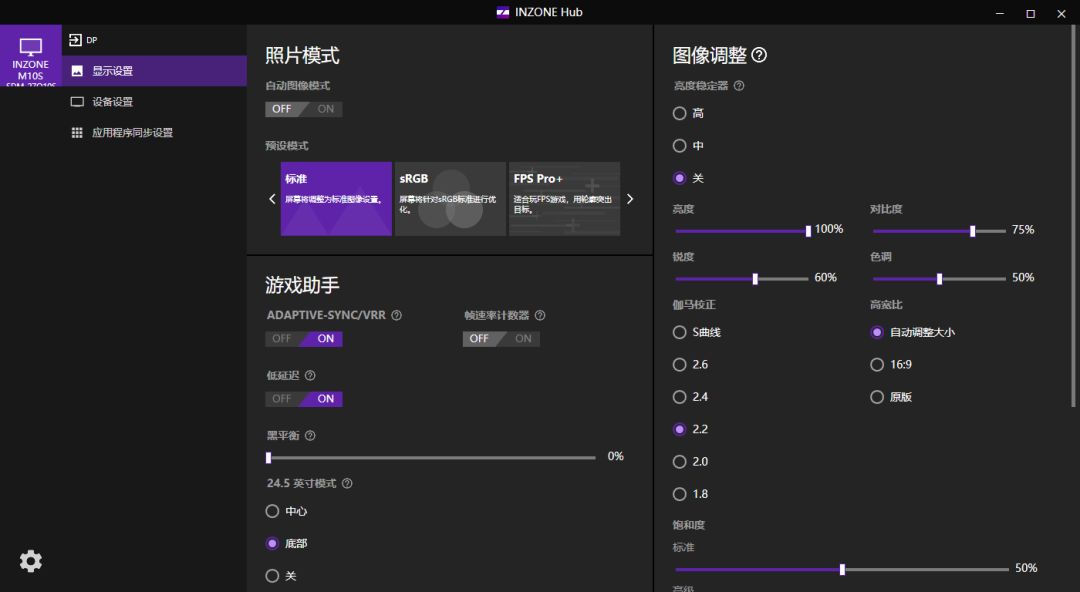
Task: Click the 亮度稳定器 help icon
Action: click(x=739, y=86)
